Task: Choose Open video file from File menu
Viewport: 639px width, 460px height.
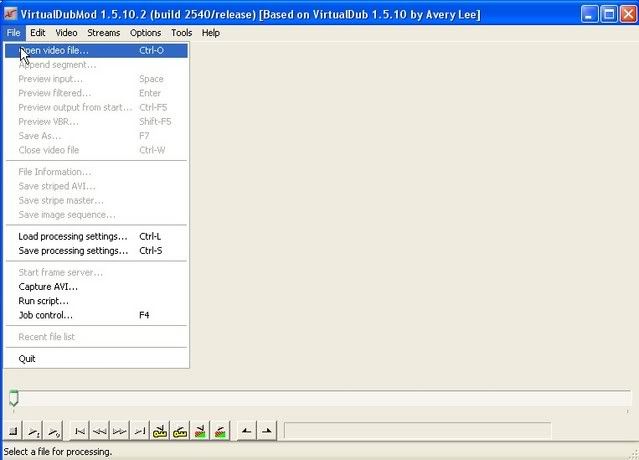Action: (x=97, y=51)
